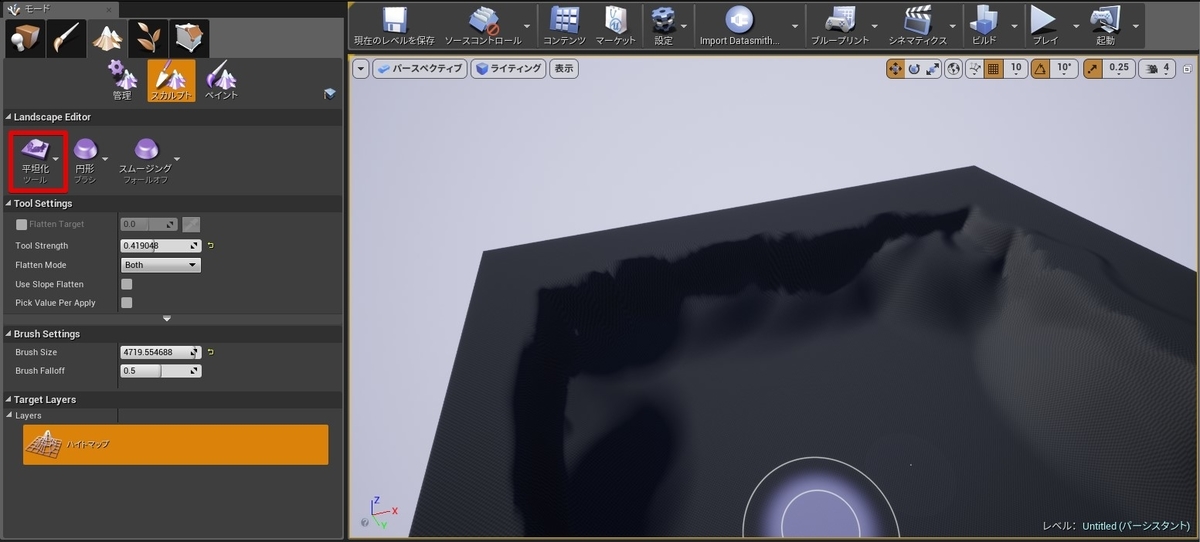The height and width of the screenshot is (542, 1200).
Task: Reset Tool Strength with the yellow arrow
Action: point(211,245)
